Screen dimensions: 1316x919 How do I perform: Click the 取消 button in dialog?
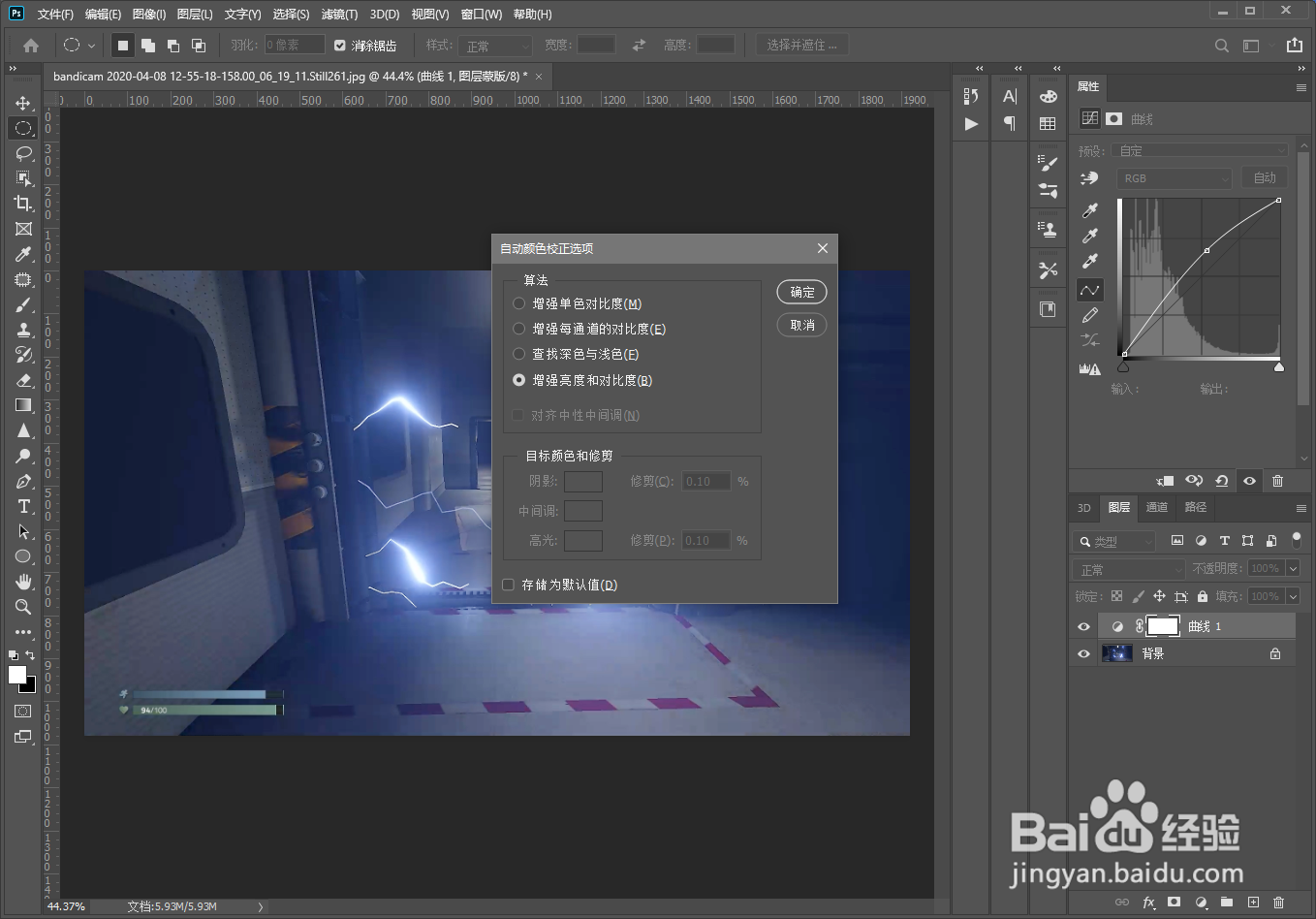(802, 325)
